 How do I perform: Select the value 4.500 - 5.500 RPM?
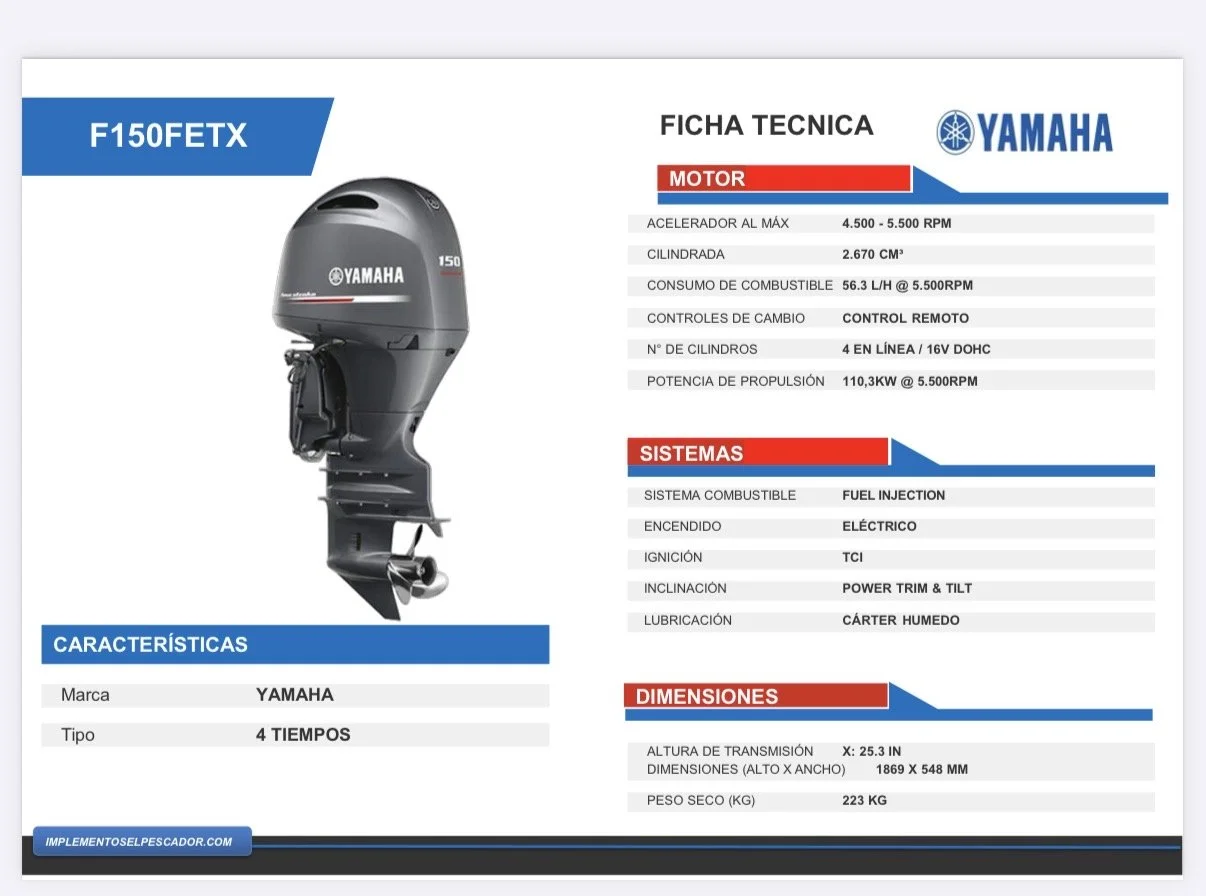tap(897, 223)
